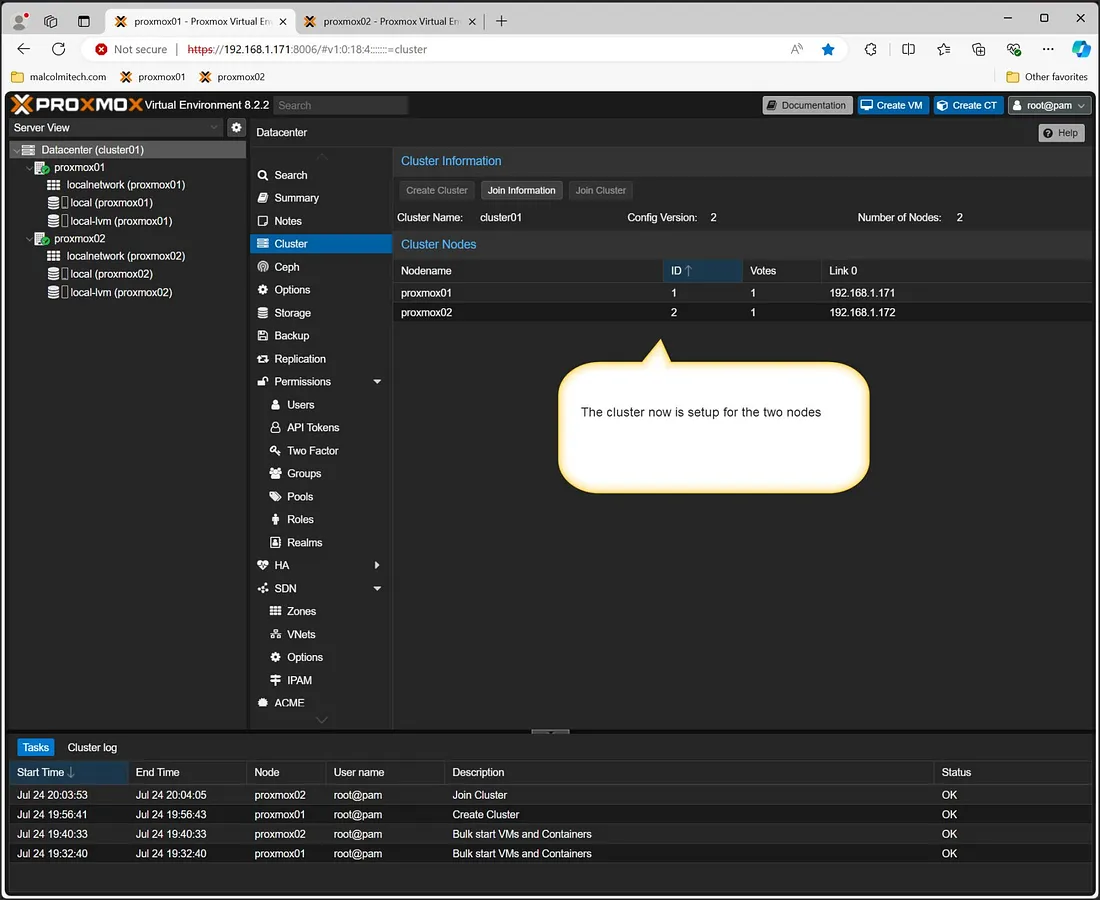Screen dimensions: 1100x900
Task: Expand the HA submenu arrow
Action: coord(377,565)
